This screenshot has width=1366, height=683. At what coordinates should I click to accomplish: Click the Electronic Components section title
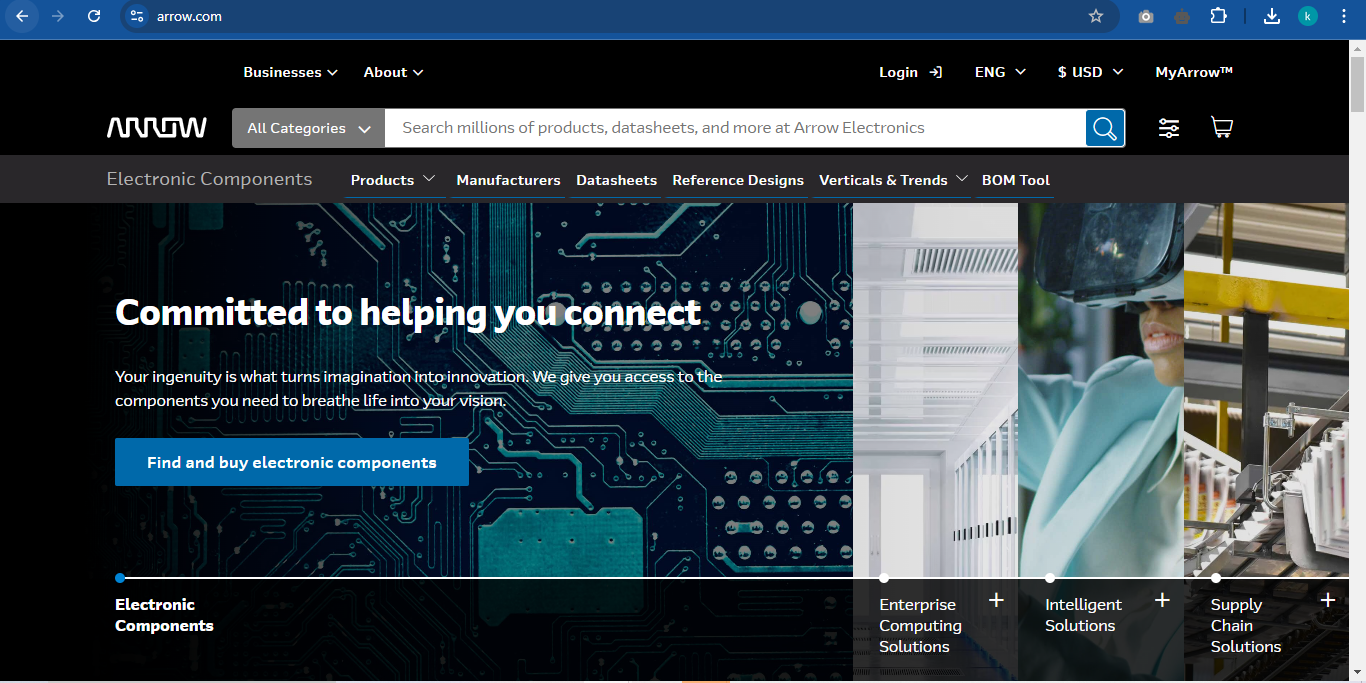pyautogui.click(x=209, y=179)
